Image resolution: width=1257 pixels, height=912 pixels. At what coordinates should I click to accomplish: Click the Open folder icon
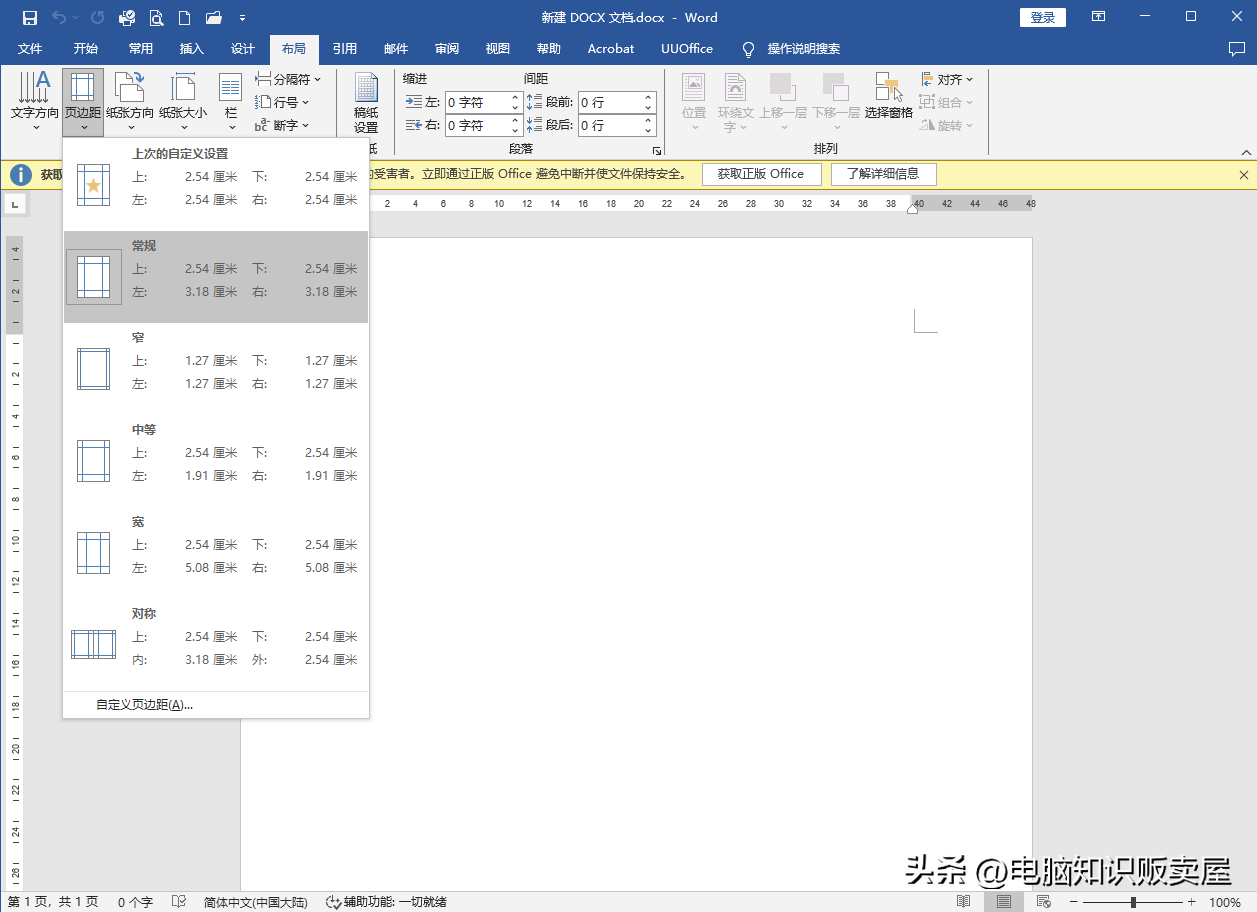pos(213,18)
